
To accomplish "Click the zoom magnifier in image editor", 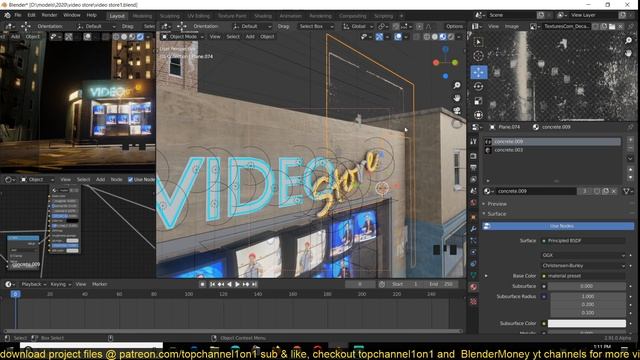I will [x=629, y=40].
